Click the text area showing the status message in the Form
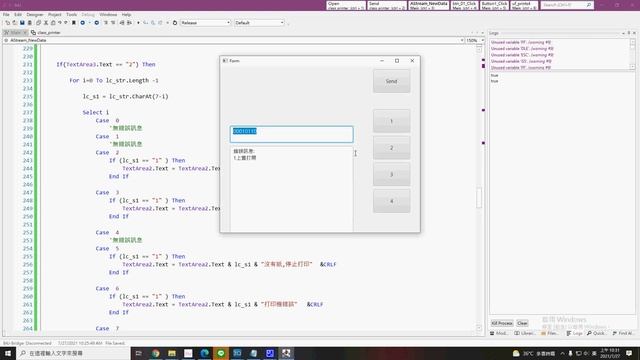This screenshot has height=360, width=640. pyautogui.click(x=291, y=189)
